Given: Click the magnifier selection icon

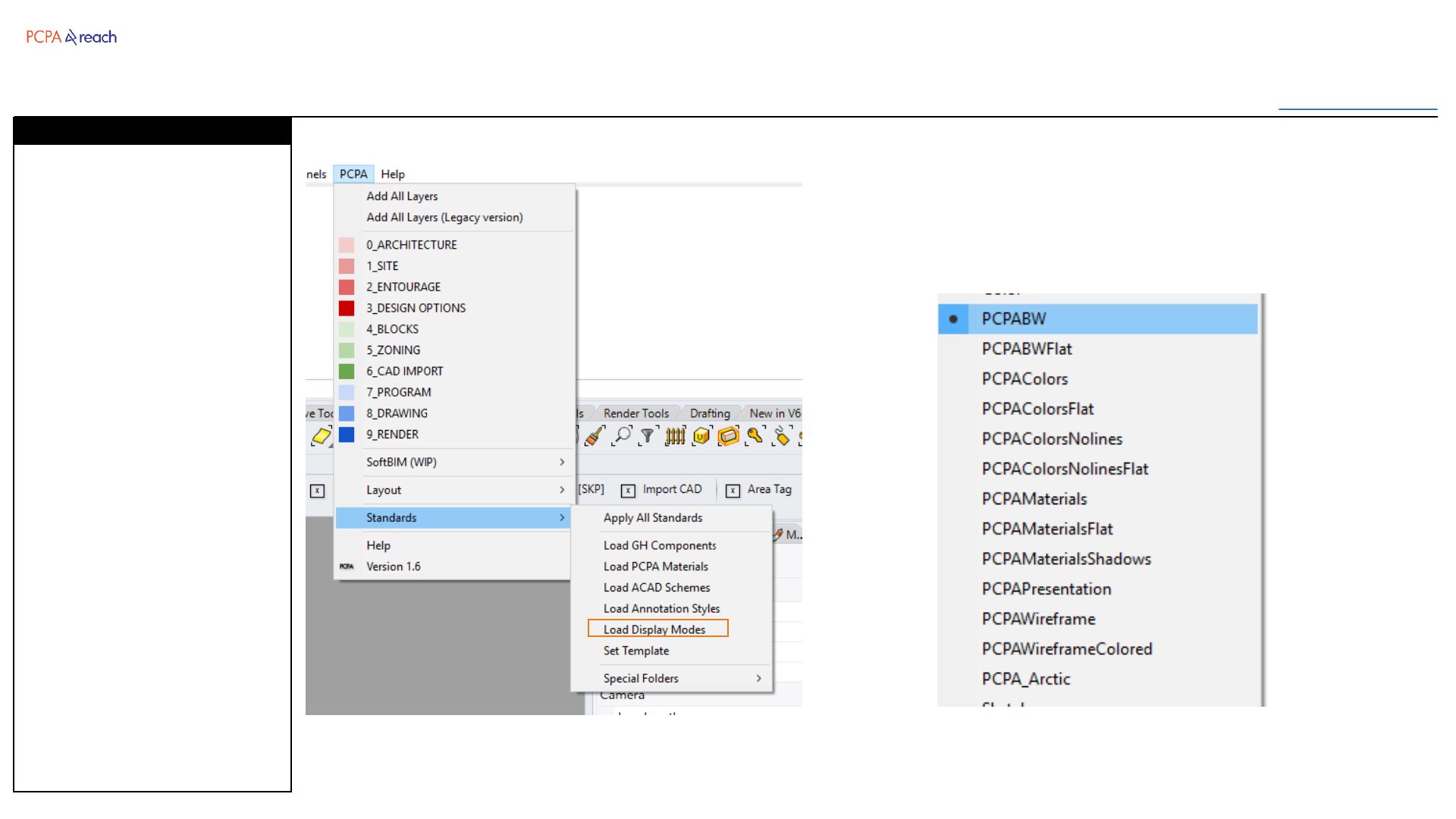Looking at the screenshot, I should [x=622, y=435].
